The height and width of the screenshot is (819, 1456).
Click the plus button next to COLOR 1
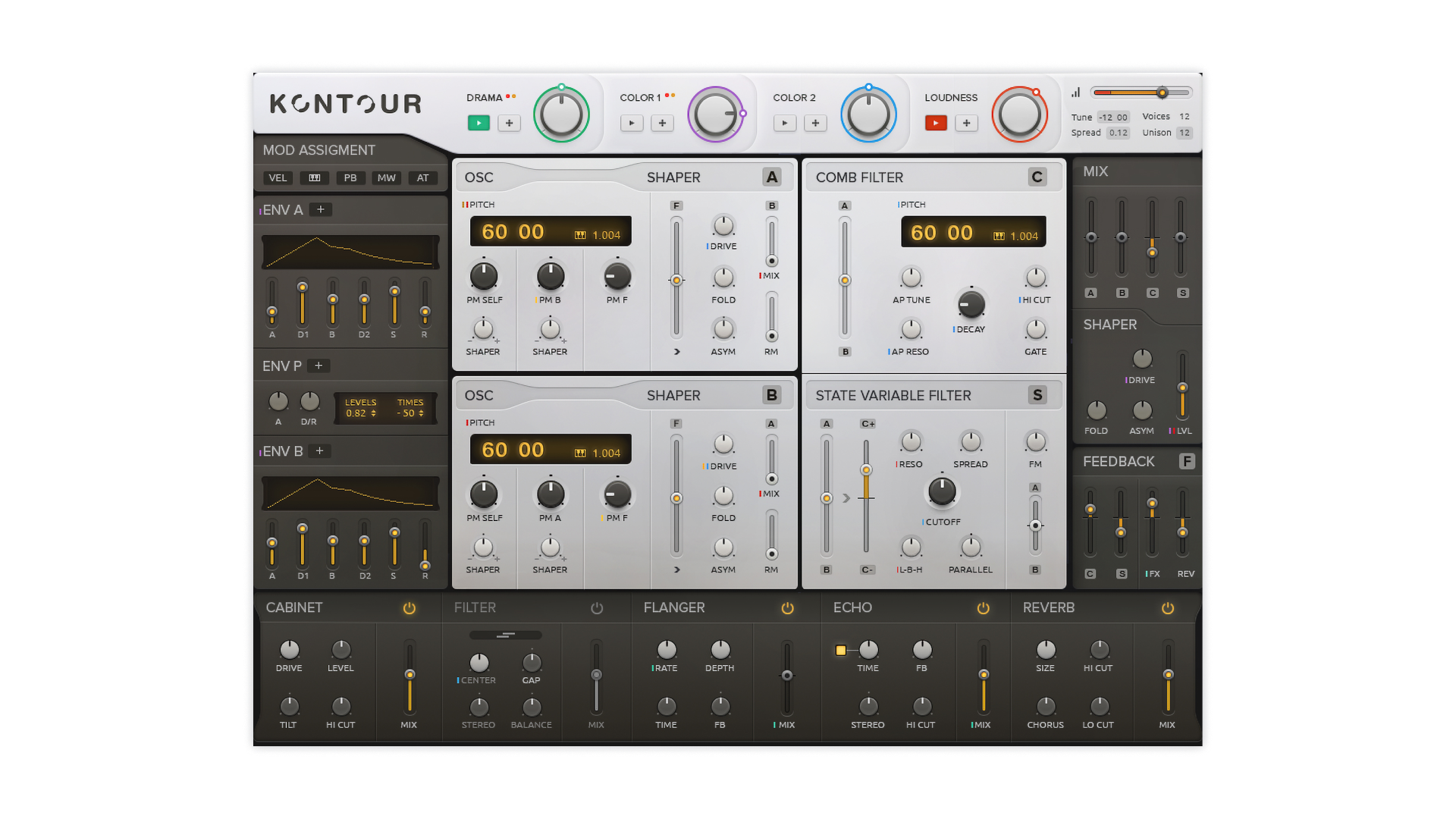tap(662, 123)
